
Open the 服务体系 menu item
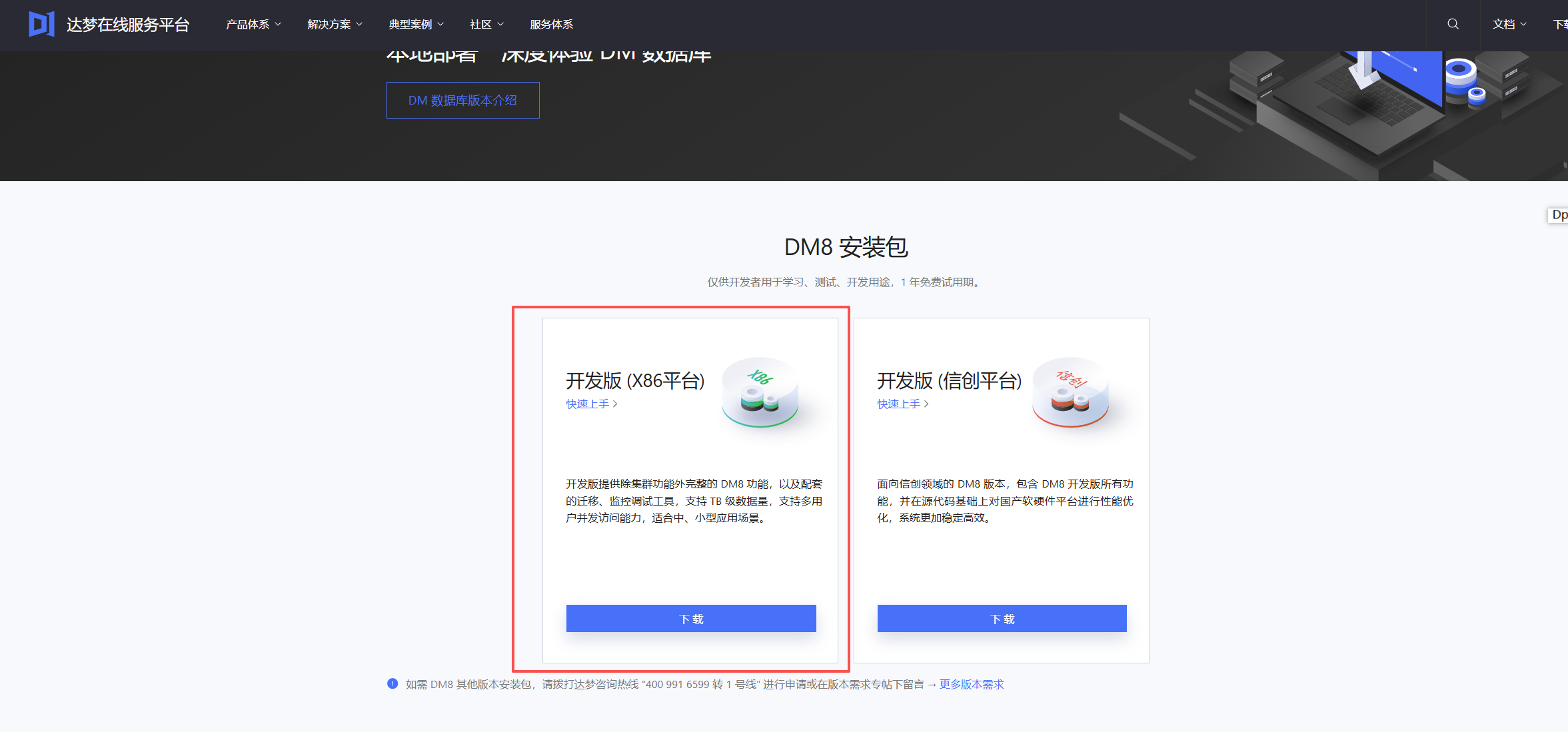click(551, 24)
